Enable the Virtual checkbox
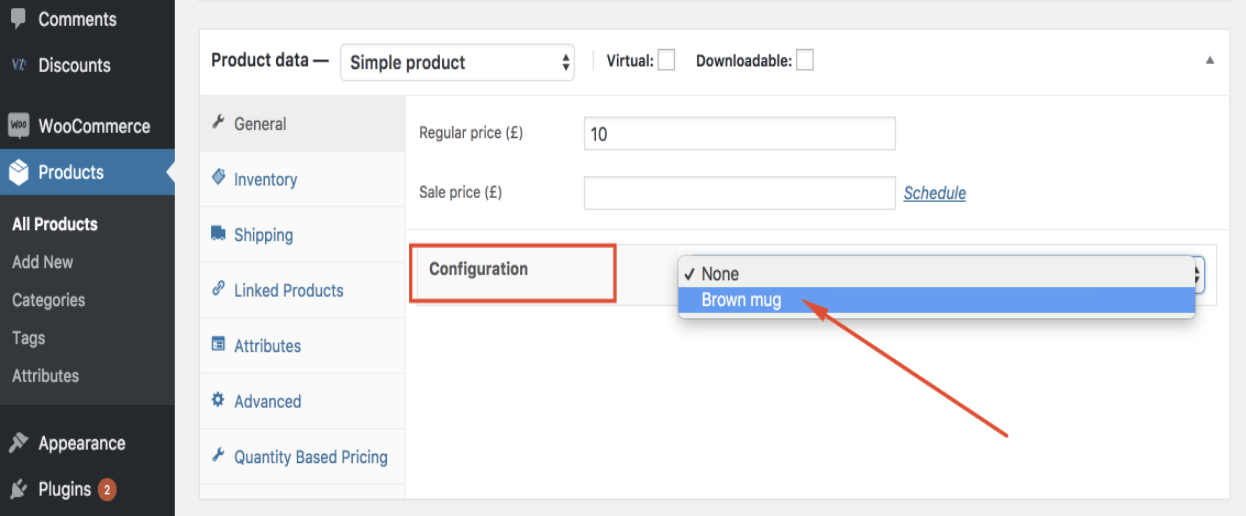 pos(666,60)
